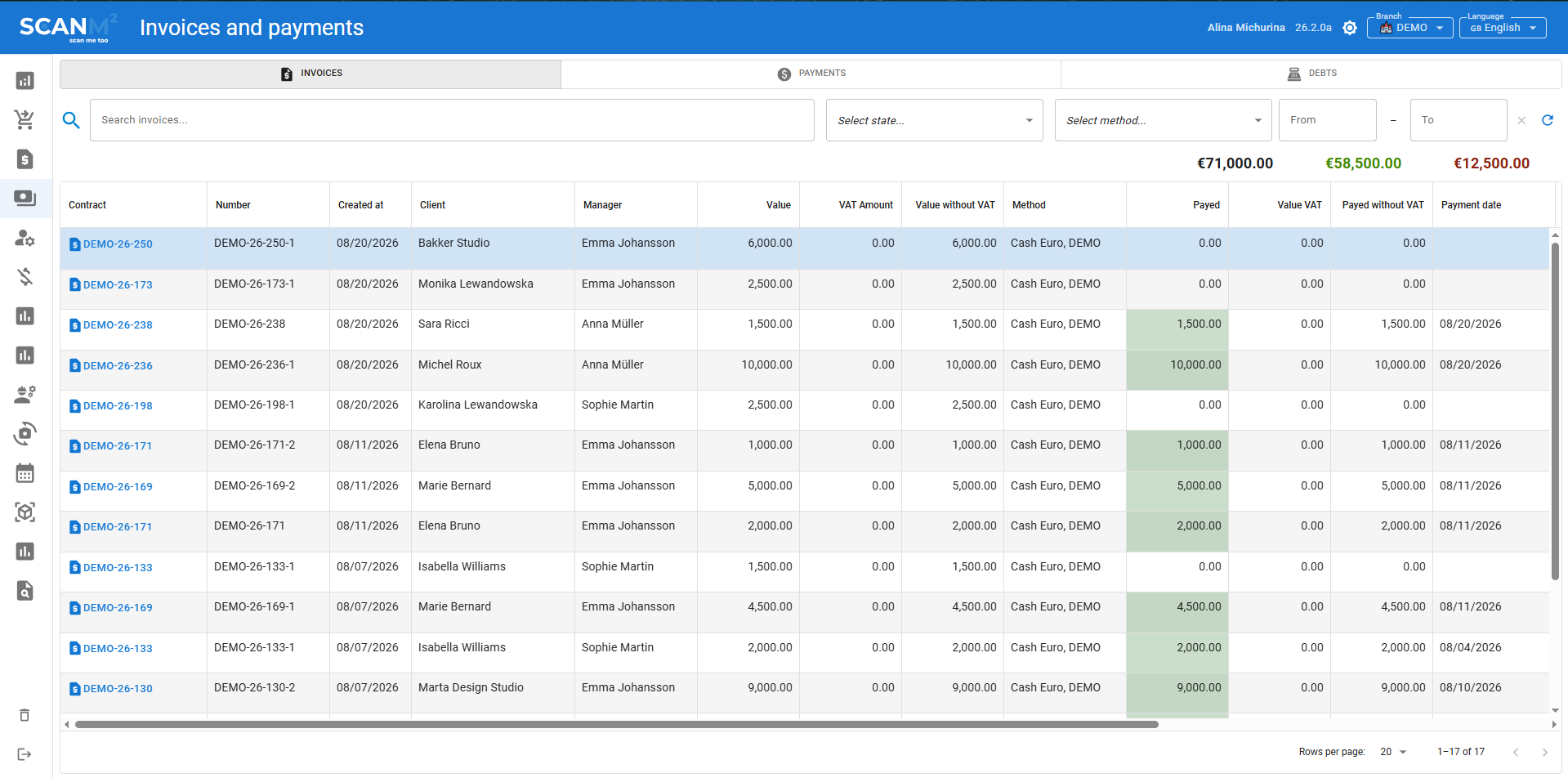Click the refresh icon beside date filters
This screenshot has width=1568, height=778.
point(1547,120)
